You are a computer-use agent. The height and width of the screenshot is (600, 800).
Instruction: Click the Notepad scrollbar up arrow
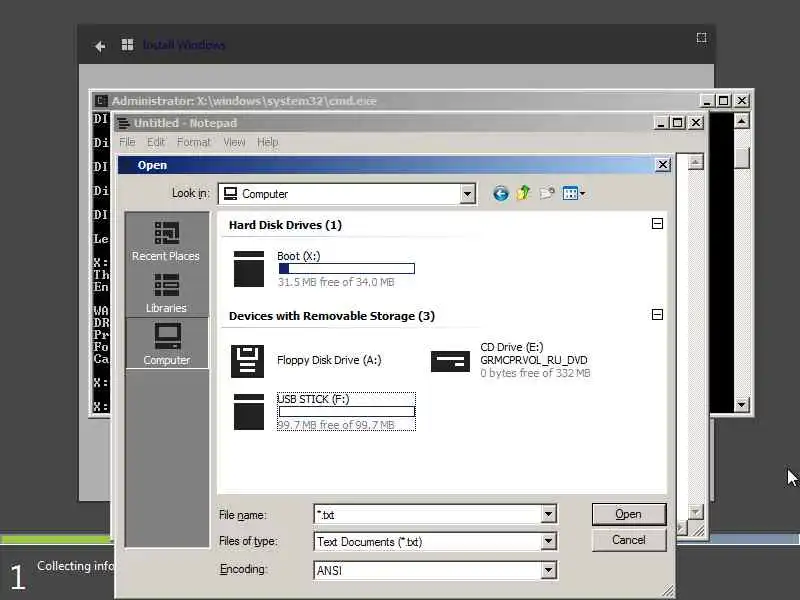pos(695,162)
